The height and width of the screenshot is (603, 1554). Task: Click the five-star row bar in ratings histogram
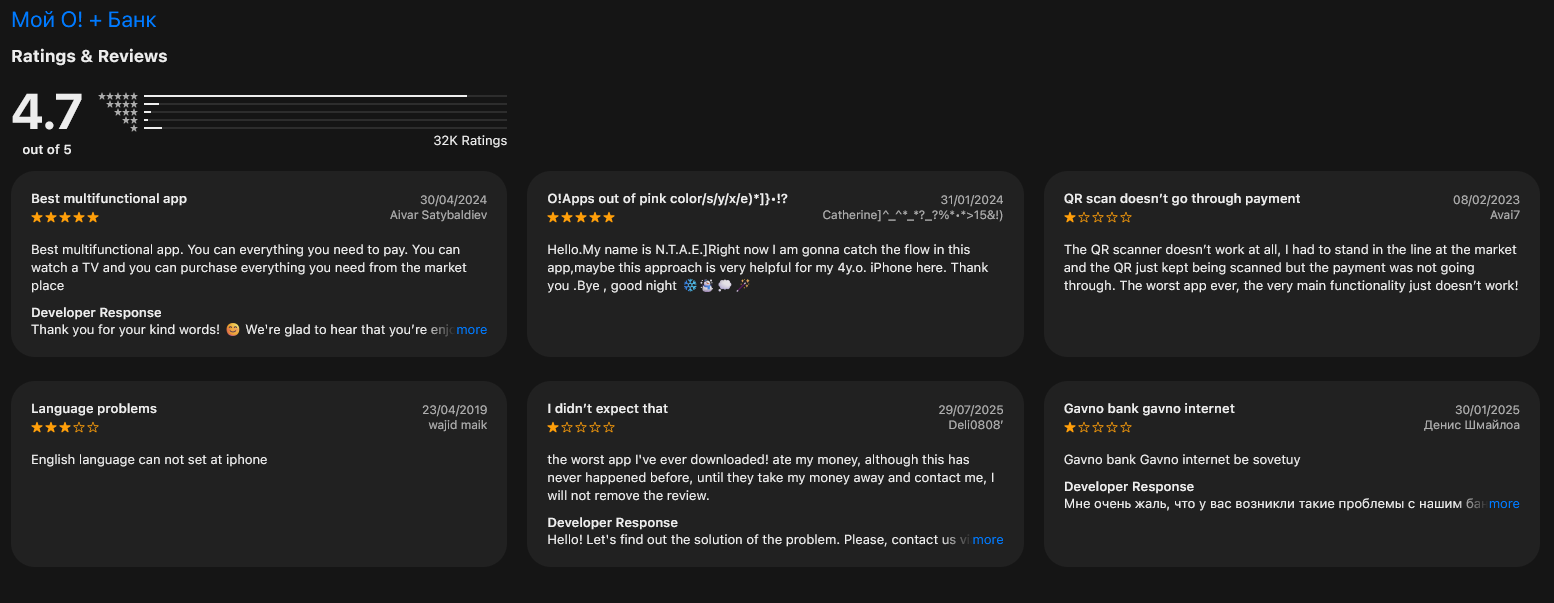point(325,96)
